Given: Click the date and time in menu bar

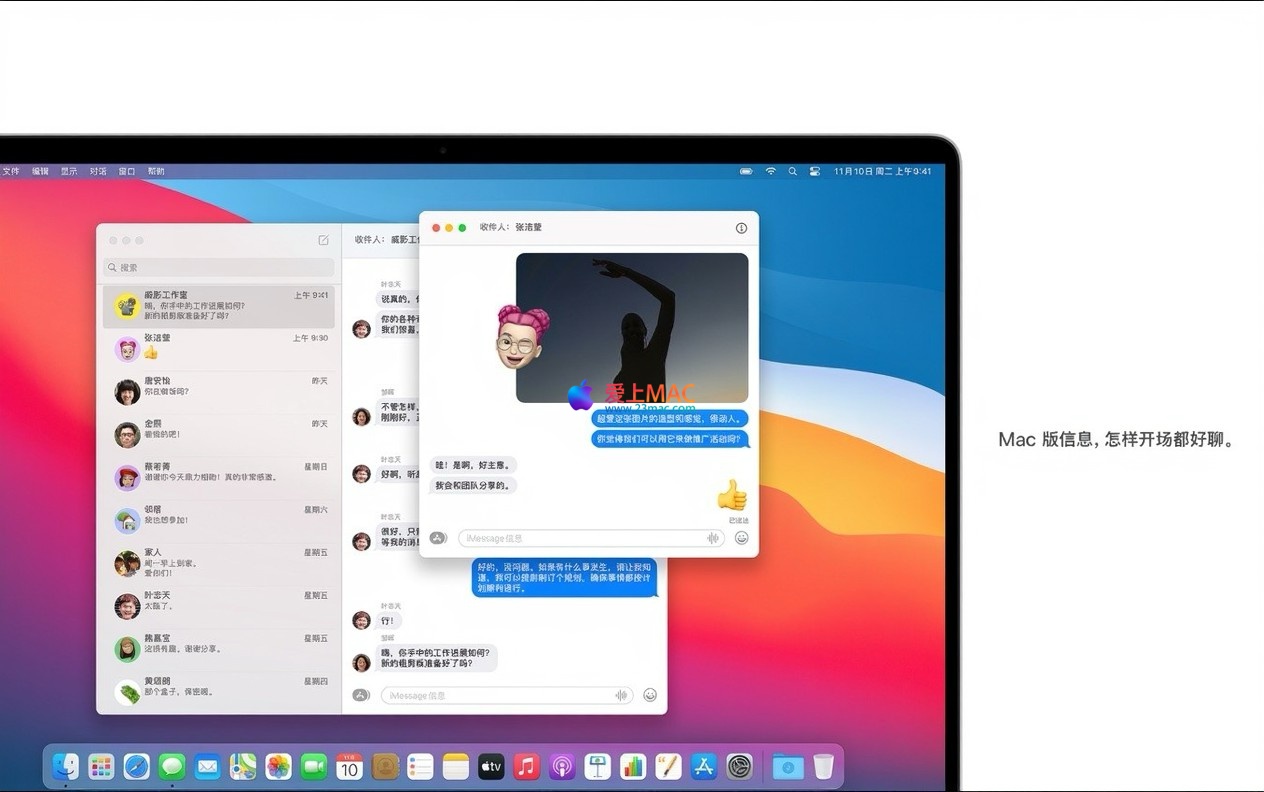Looking at the screenshot, I should 882,171.
